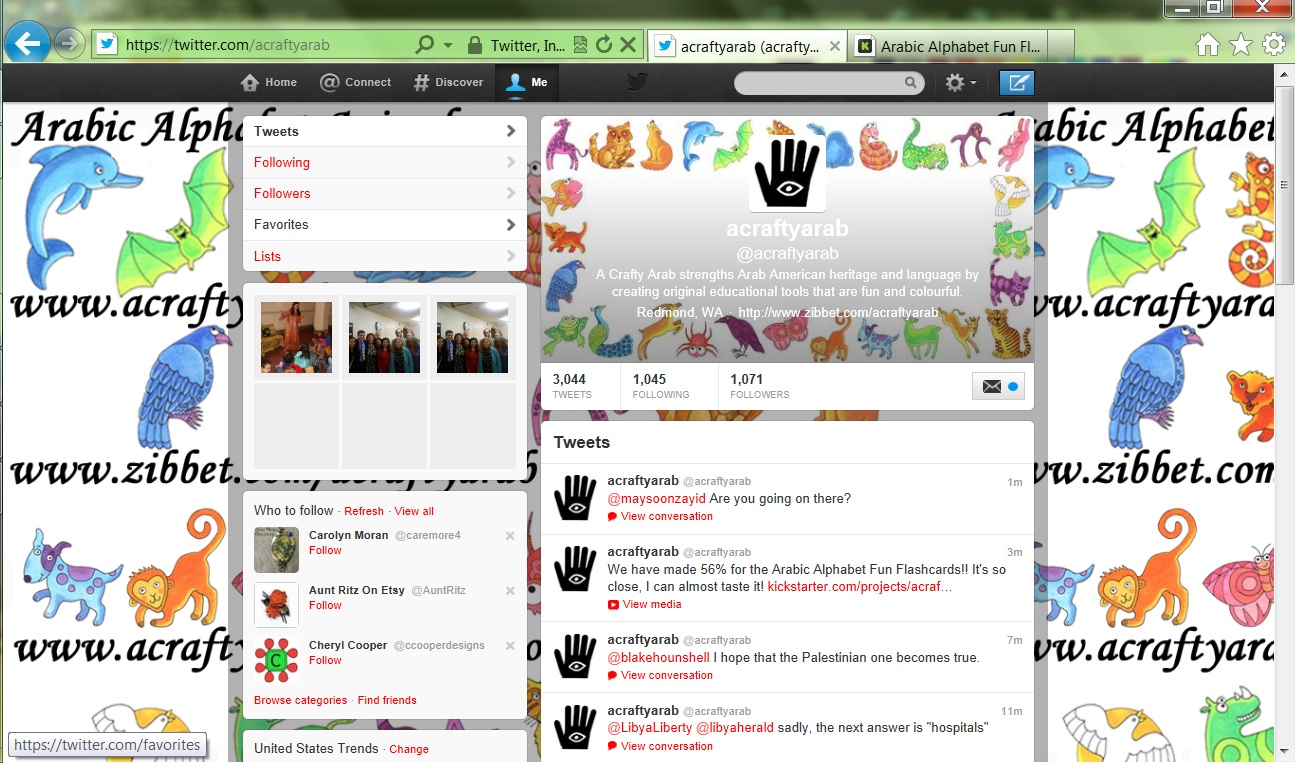The width and height of the screenshot is (1295, 763).
Task: Open third recent photo thumbnail
Action: (x=473, y=337)
